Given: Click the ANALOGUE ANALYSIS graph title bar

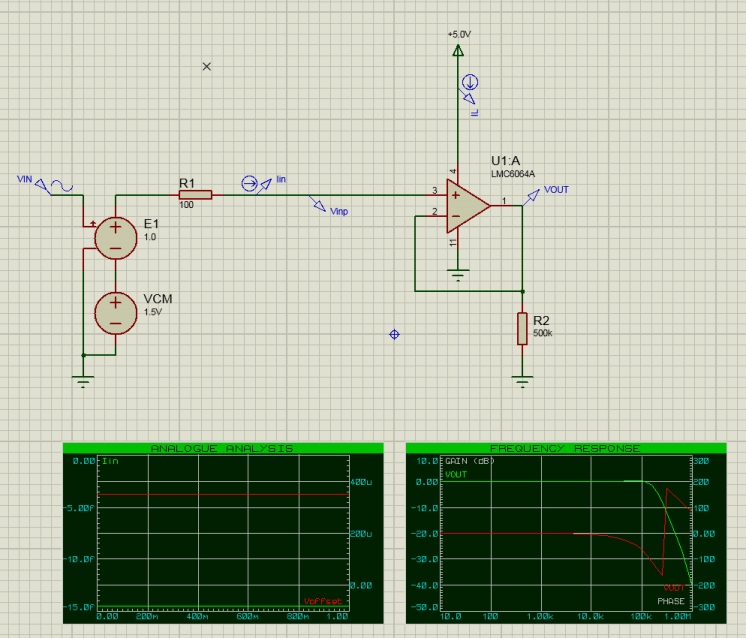Looking at the screenshot, I should coord(223,448).
